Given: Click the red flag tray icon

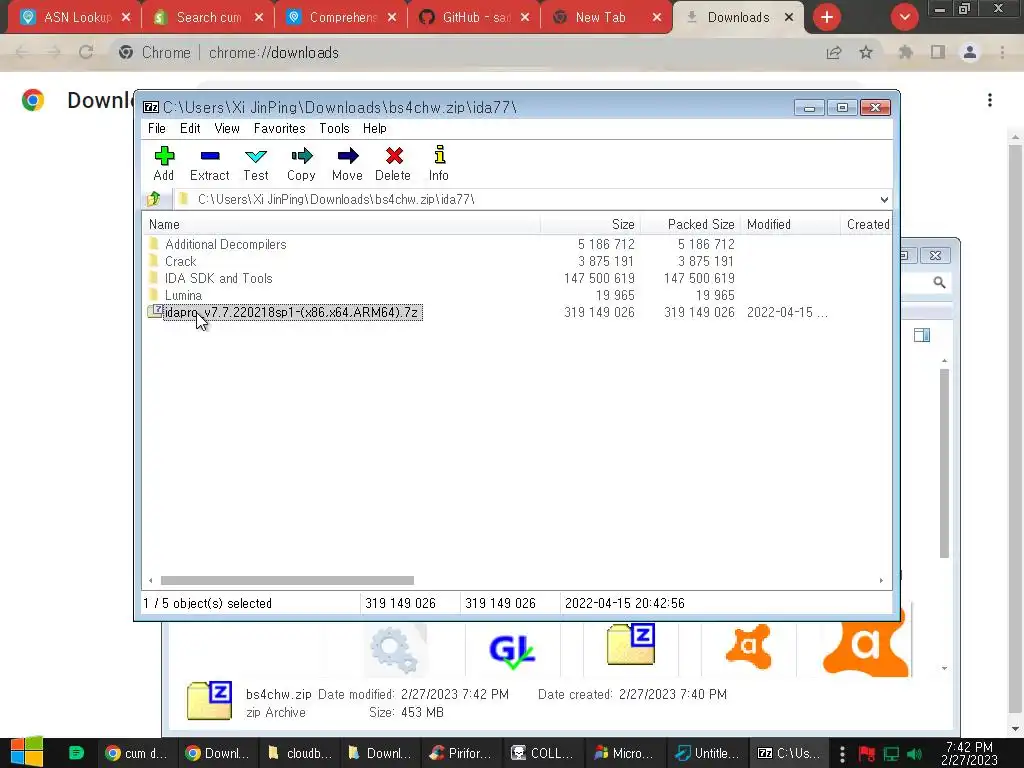Looking at the screenshot, I should click(867, 754).
